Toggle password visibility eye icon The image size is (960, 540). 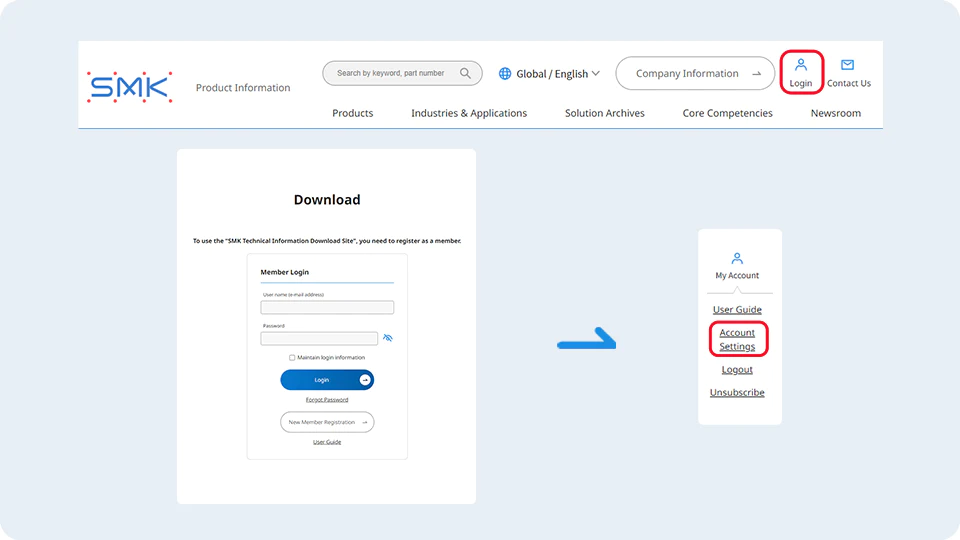pyautogui.click(x=388, y=338)
